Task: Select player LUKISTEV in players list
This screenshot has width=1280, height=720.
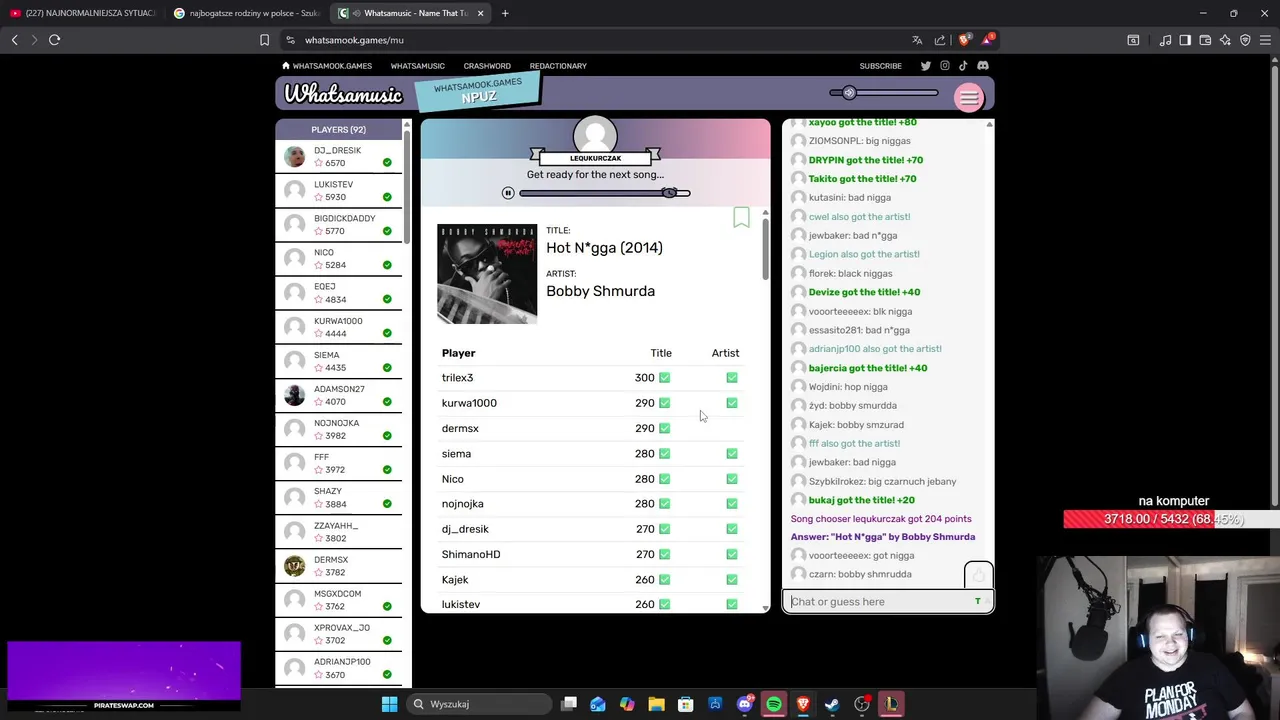Action: click(338, 190)
